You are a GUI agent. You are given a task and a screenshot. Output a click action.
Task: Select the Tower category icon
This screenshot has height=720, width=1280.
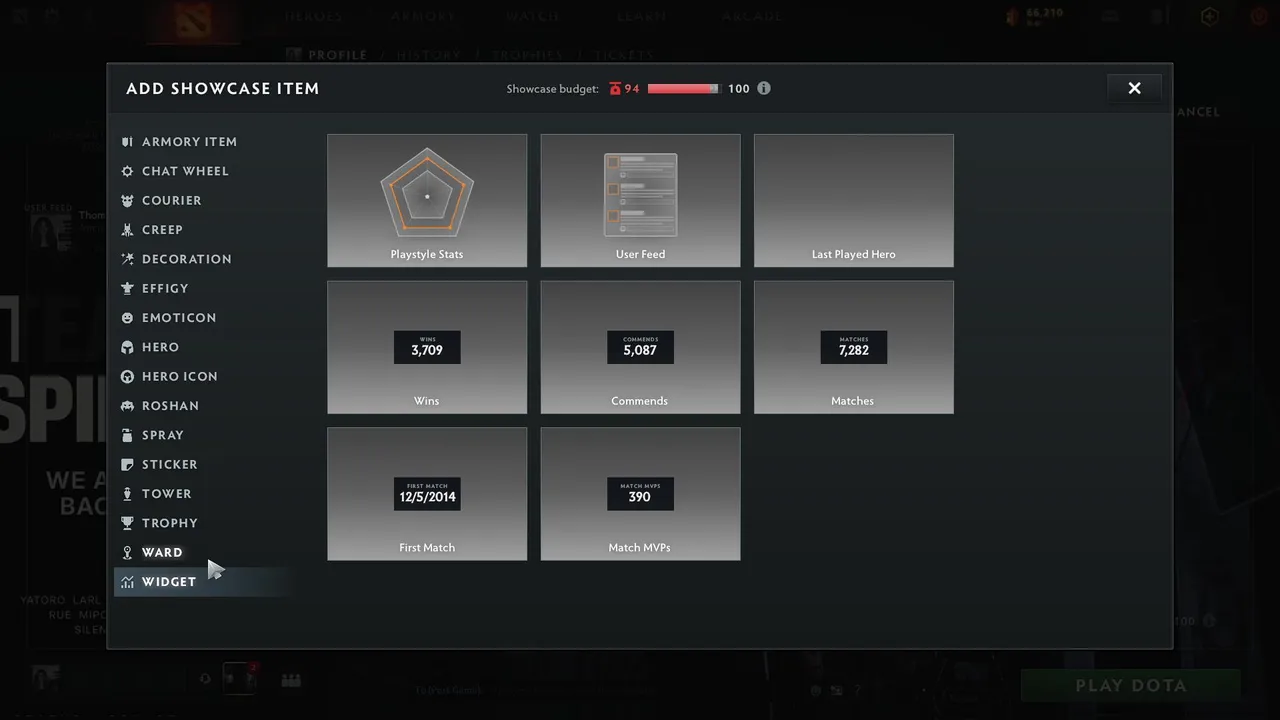point(127,494)
